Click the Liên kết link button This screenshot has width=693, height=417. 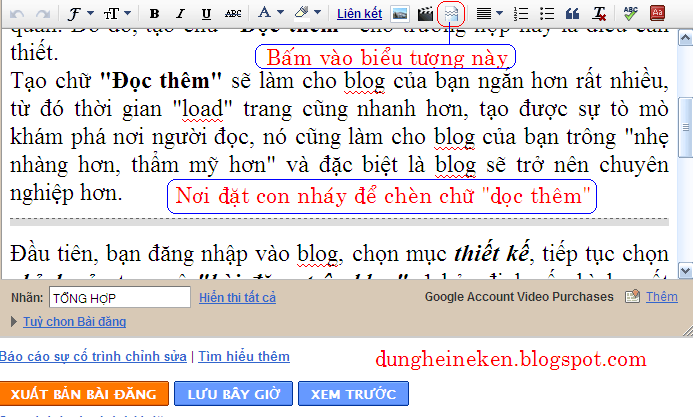point(359,14)
